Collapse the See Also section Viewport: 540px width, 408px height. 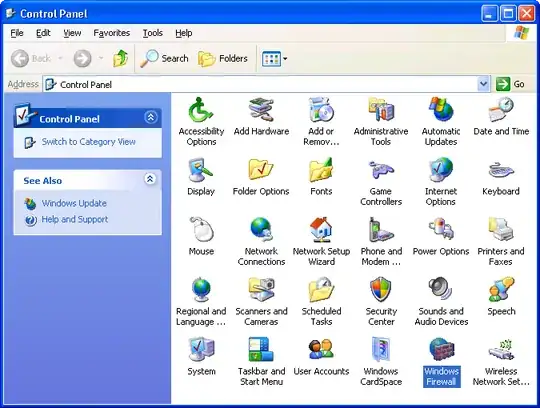(x=150, y=179)
